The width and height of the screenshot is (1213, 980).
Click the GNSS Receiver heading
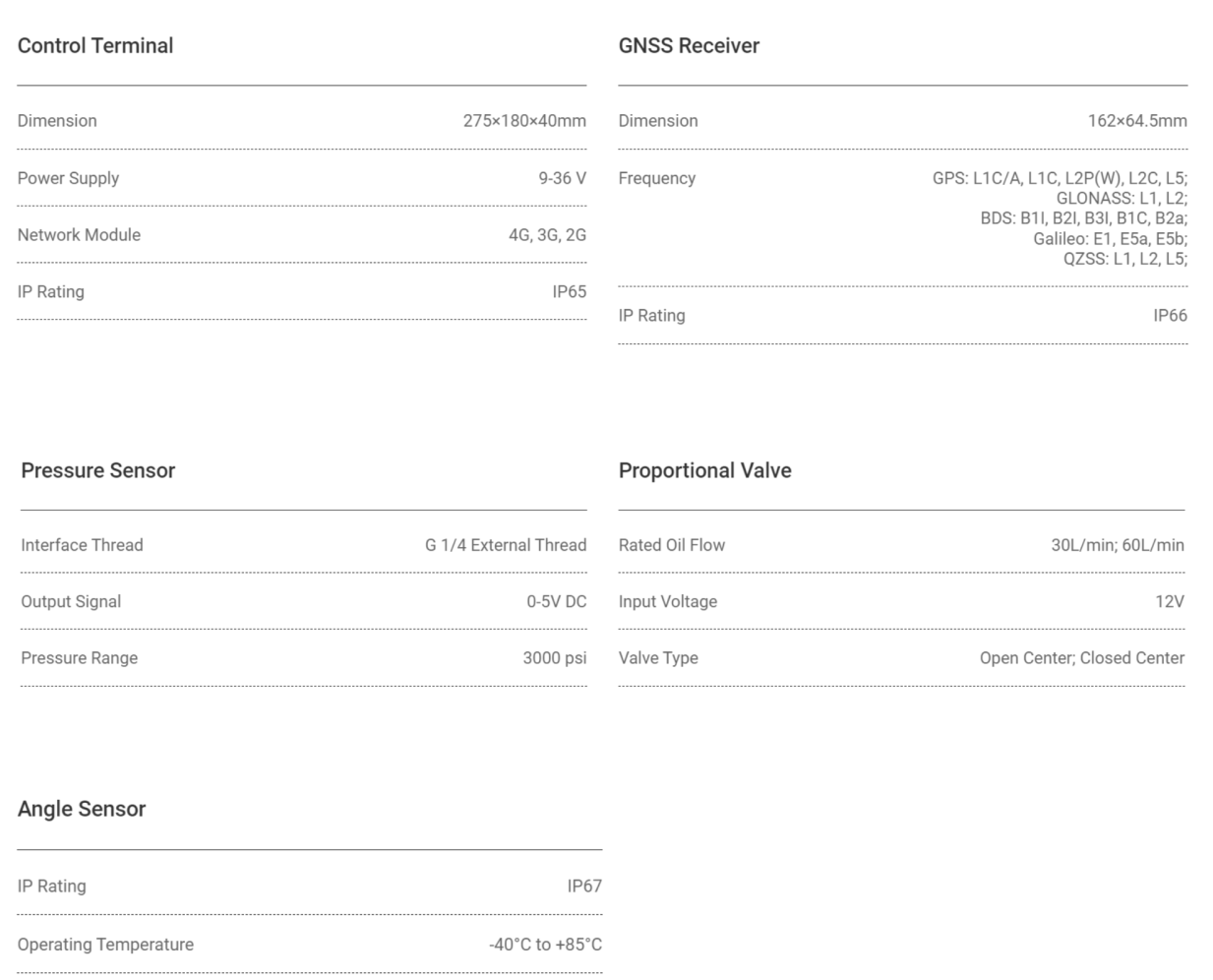[689, 45]
